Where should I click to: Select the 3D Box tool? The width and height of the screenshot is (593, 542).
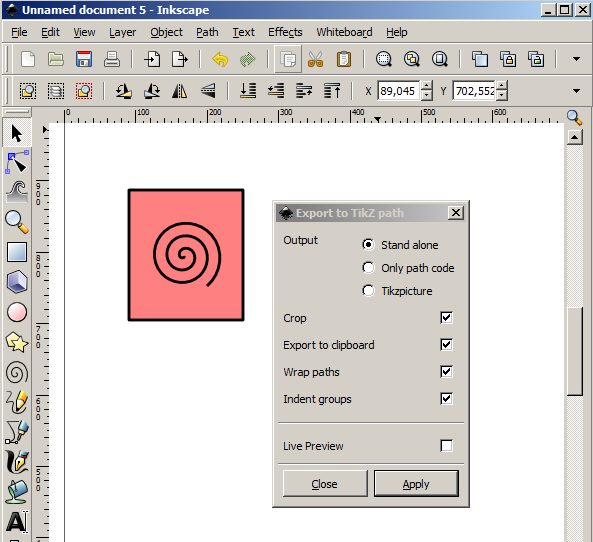pyautogui.click(x=17, y=282)
